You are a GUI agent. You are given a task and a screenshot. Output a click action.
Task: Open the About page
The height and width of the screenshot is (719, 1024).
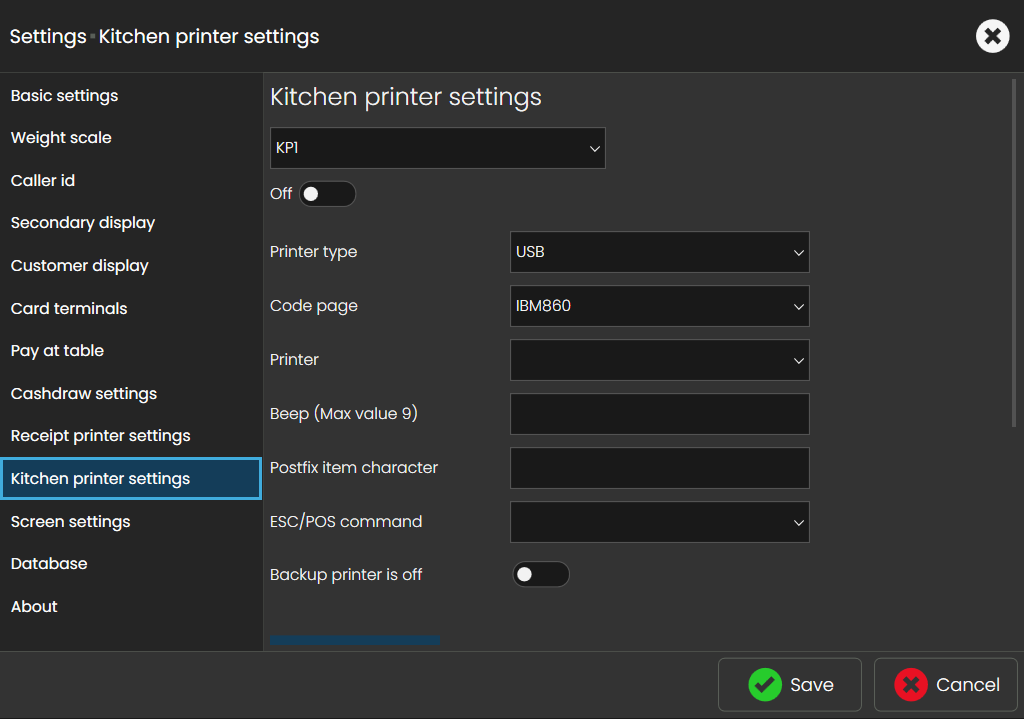[x=34, y=607]
